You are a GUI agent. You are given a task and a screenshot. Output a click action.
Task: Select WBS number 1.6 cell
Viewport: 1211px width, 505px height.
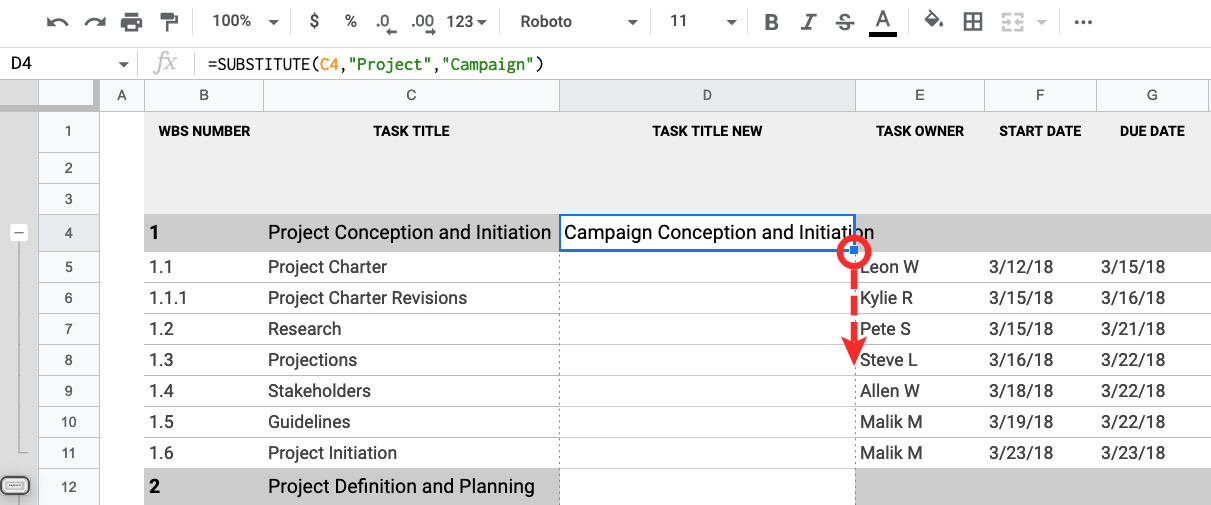[204, 453]
